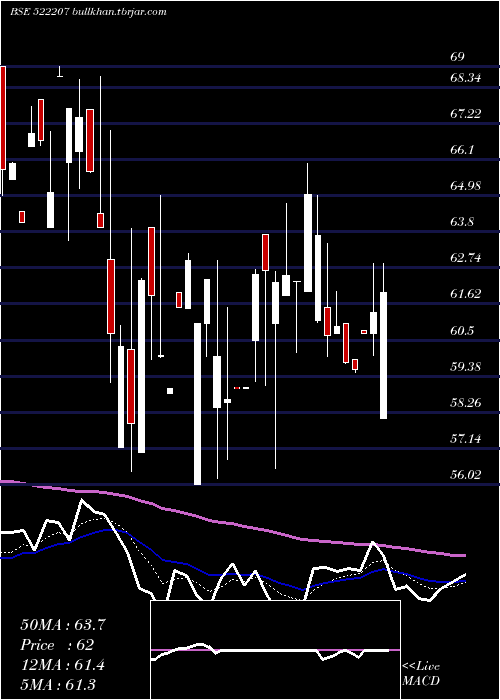Click the 'BSE 522207 bullkhan.tbrjar.com' header text

[88, 12]
